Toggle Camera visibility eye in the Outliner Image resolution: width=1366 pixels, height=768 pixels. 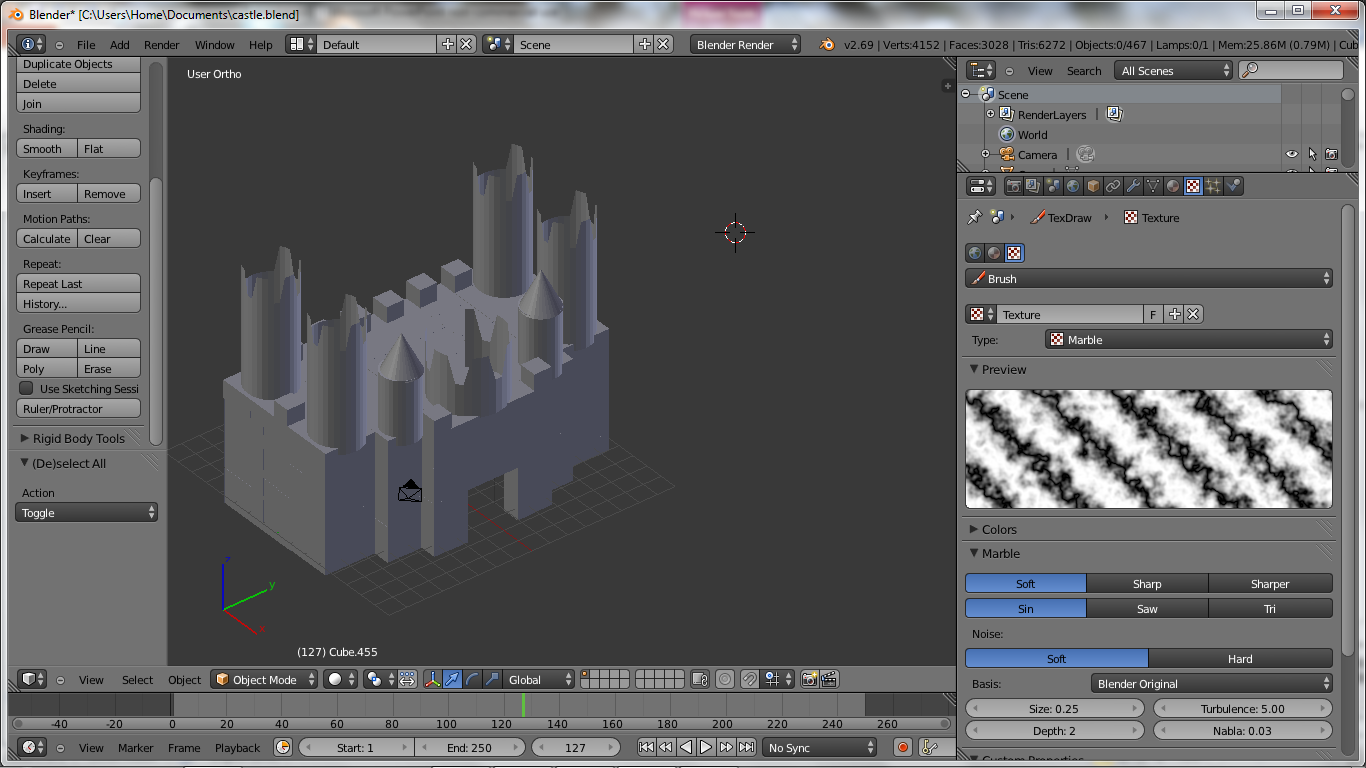click(x=1292, y=154)
